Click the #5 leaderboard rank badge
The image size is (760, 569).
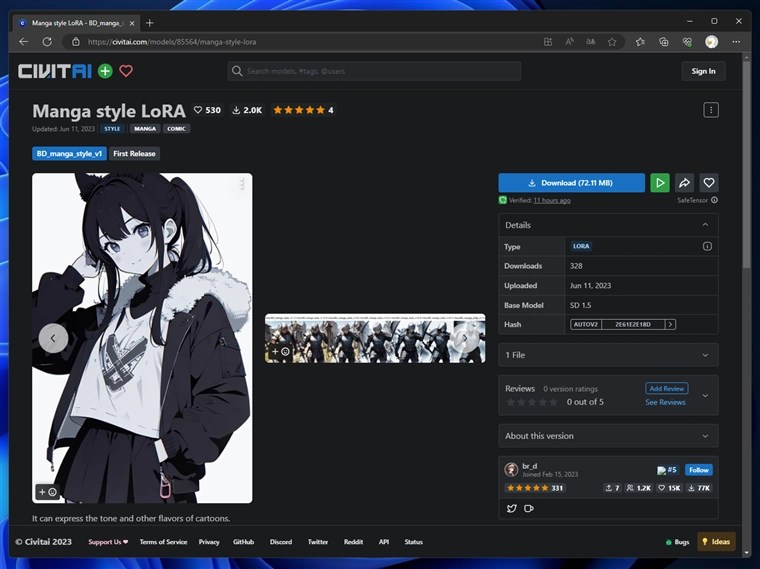click(667, 470)
